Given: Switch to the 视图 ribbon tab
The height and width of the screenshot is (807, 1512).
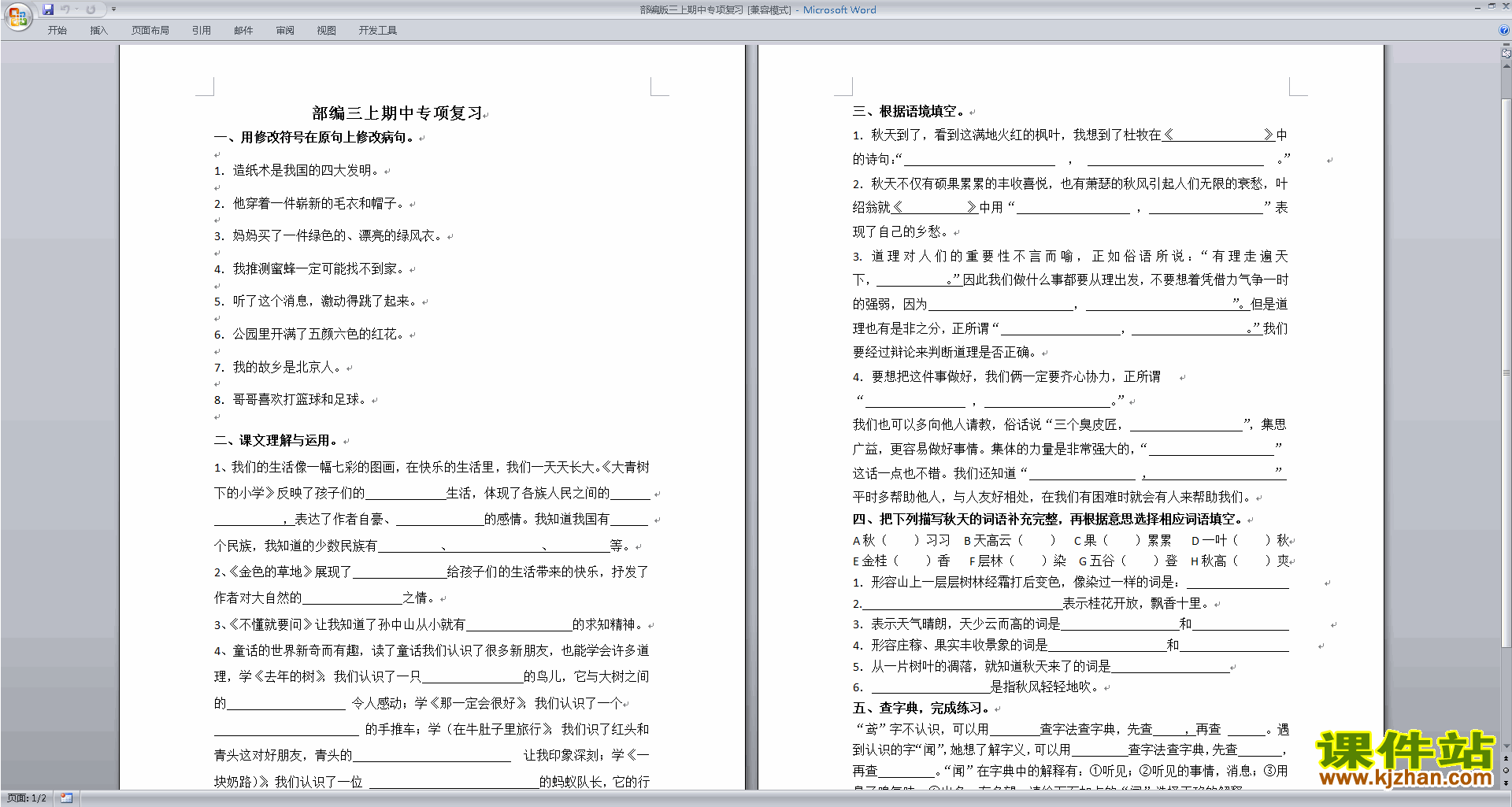Looking at the screenshot, I should click(326, 31).
